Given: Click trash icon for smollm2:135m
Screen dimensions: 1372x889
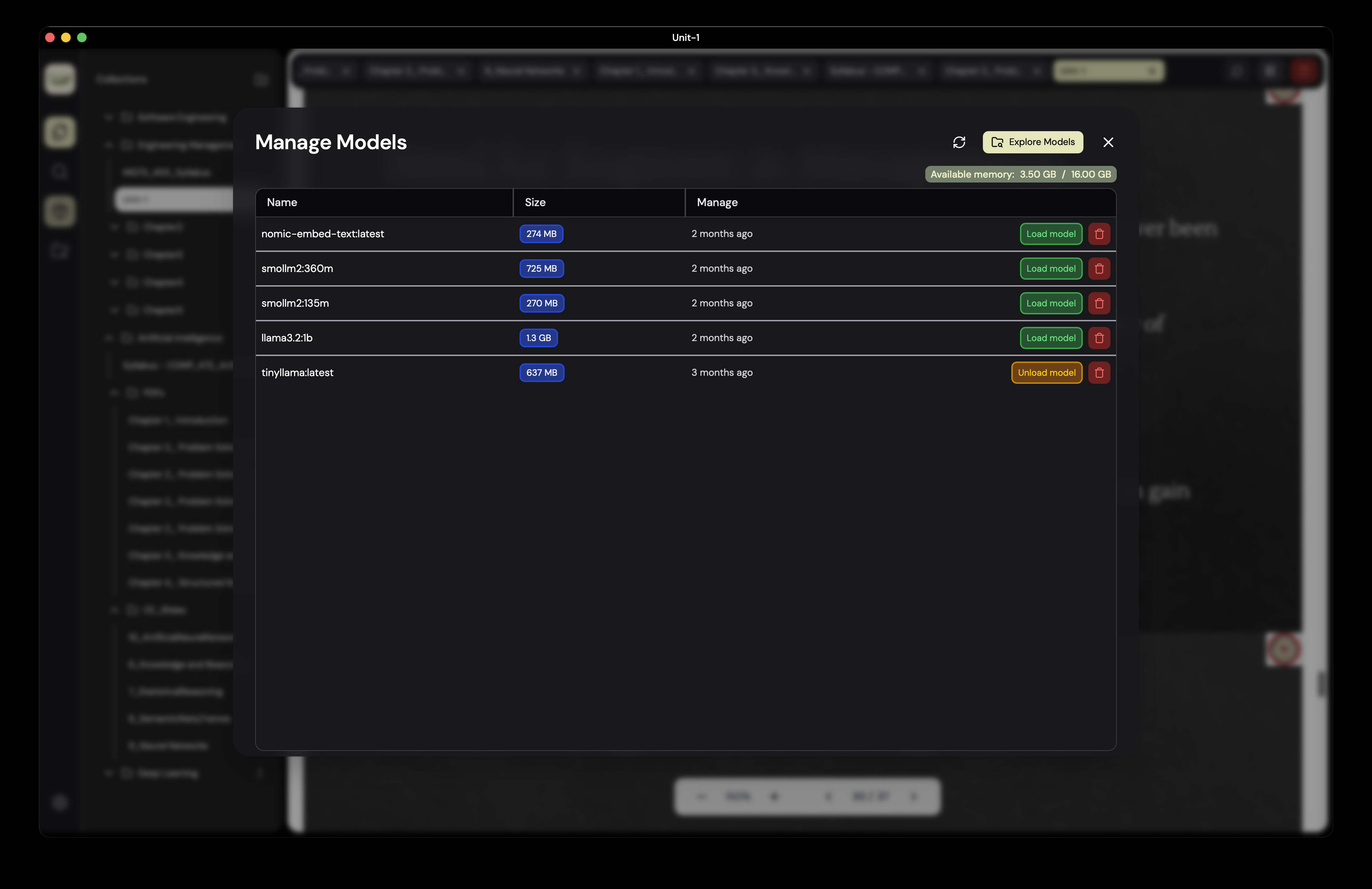Looking at the screenshot, I should pos(1099,303).
